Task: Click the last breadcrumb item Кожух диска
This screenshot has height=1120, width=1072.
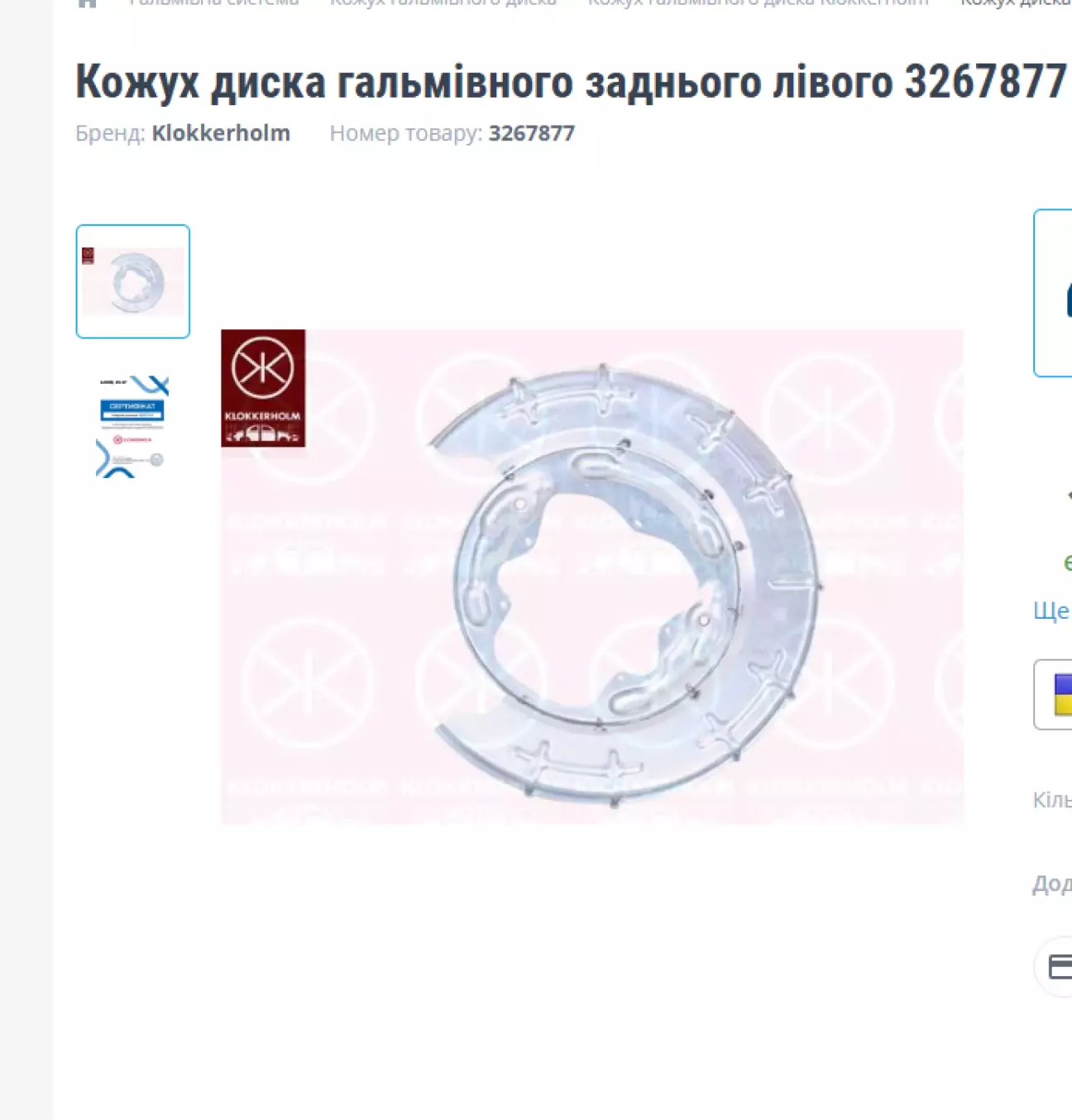Action: [1016, 2]
